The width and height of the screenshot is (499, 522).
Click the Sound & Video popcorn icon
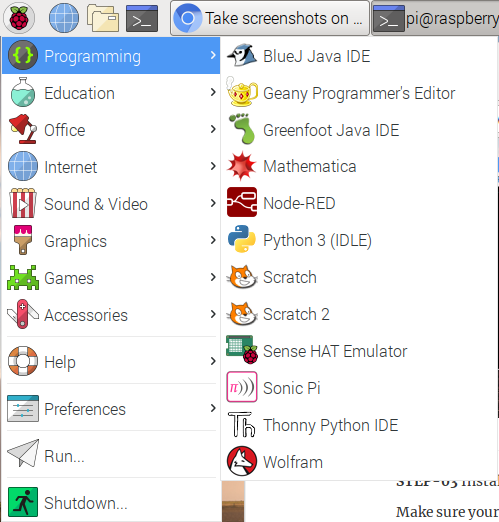coord(23,203)
